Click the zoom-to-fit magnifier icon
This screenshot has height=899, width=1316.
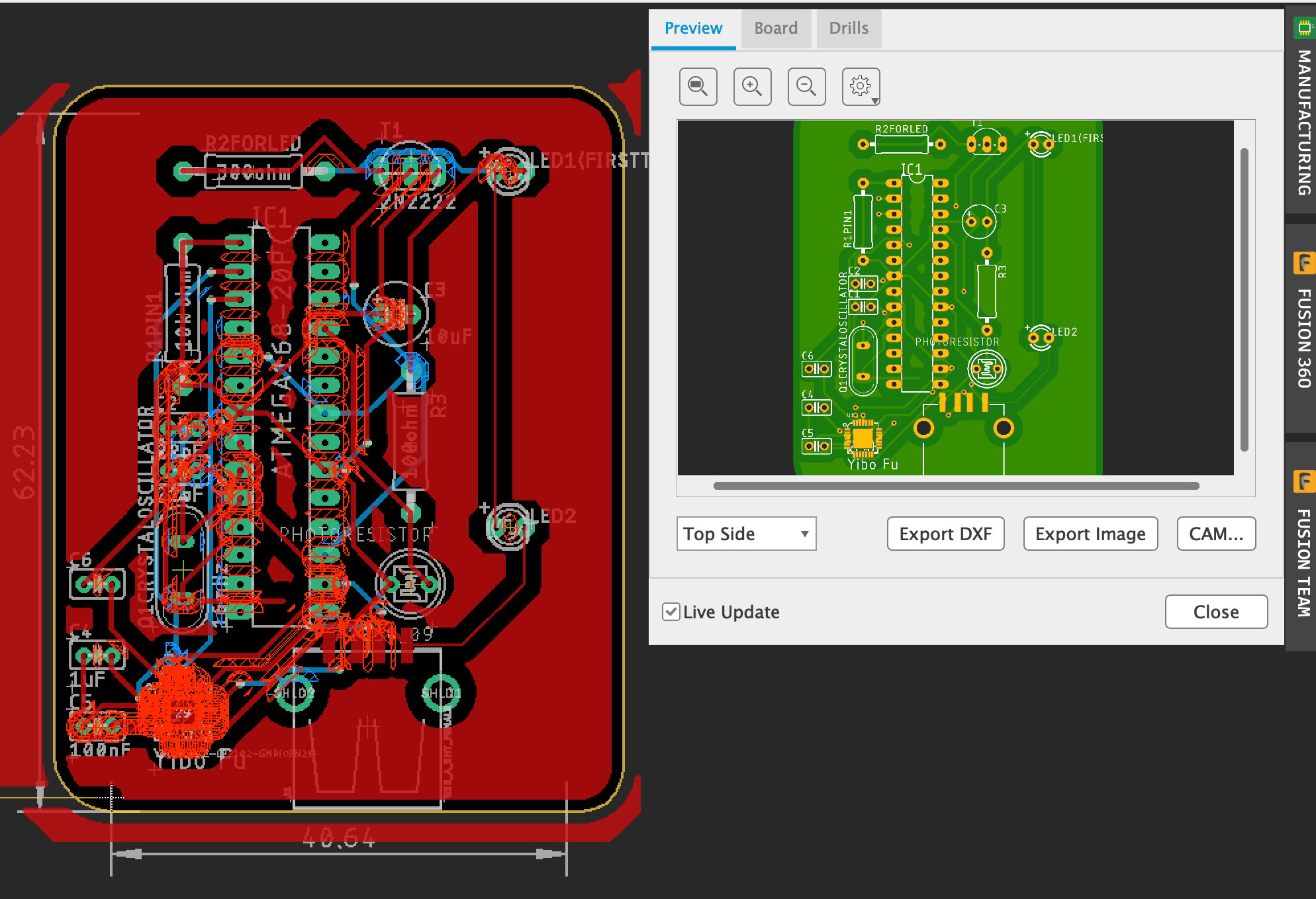698,86
